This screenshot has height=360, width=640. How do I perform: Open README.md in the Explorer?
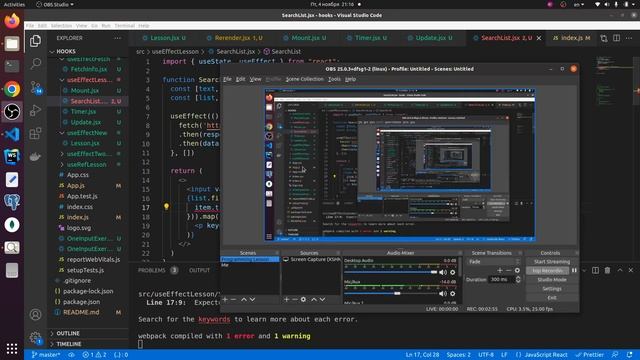tap(81, 312)
